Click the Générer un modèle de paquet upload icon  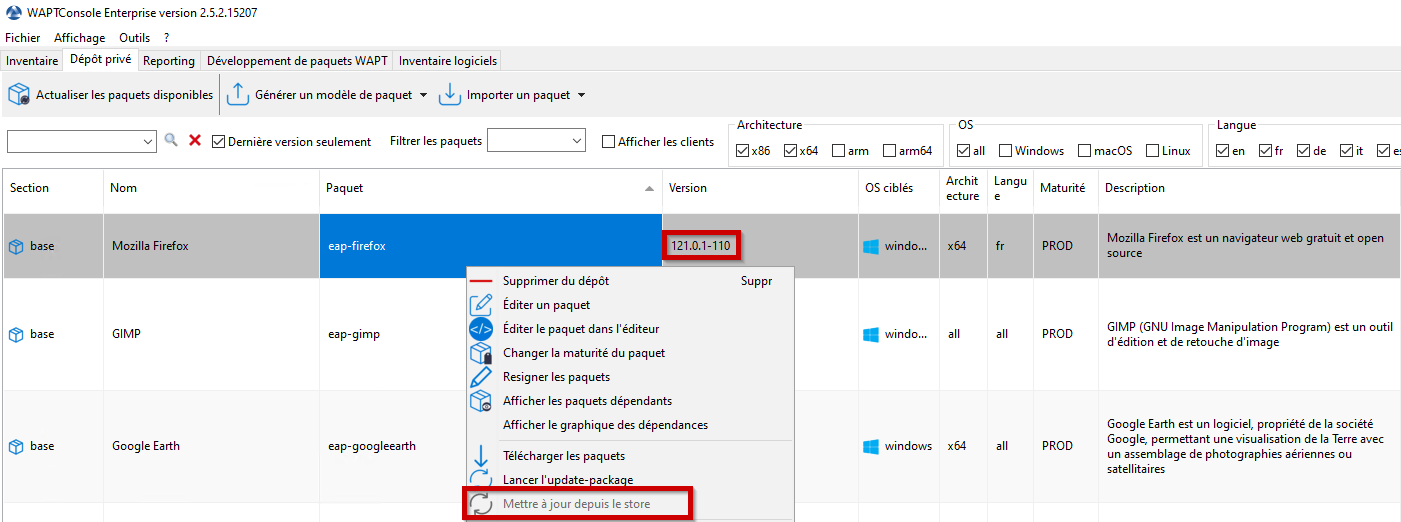click(237, 95)
